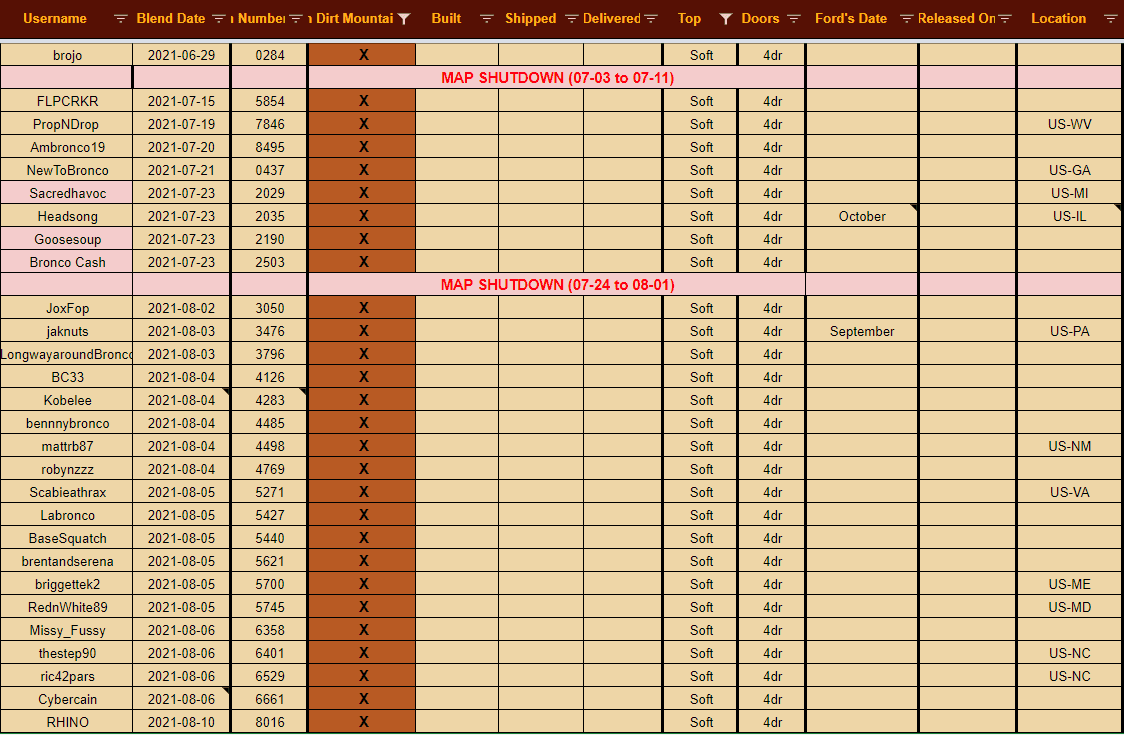1124x735 pixels.
Task: Select the 'PropNDrop' username cell
Action: (67, 124)
